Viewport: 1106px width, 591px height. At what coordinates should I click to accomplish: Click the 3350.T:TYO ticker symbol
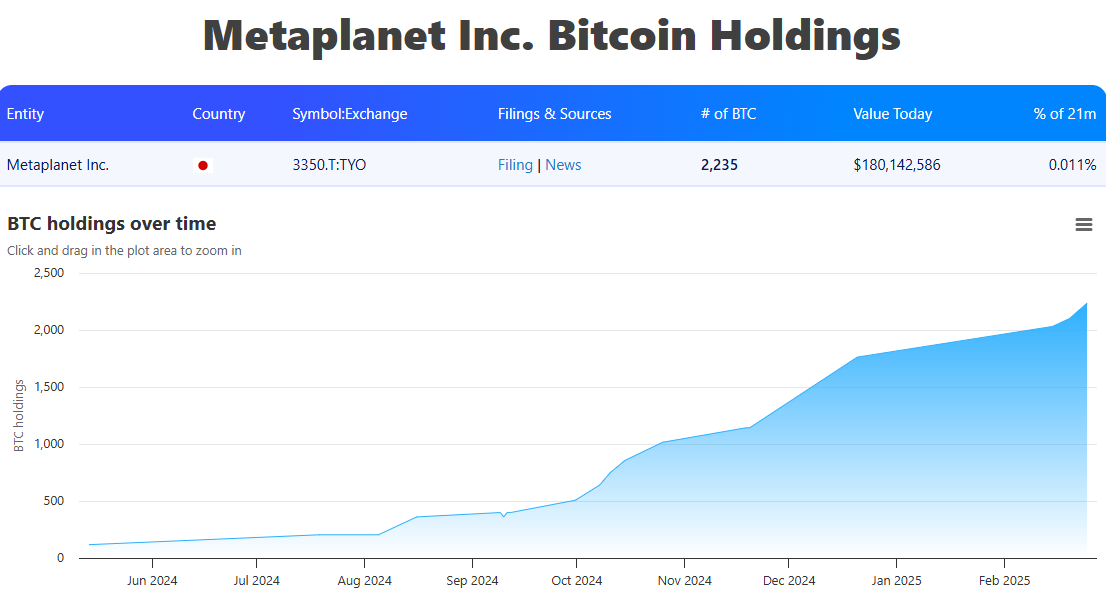[329, 165]
